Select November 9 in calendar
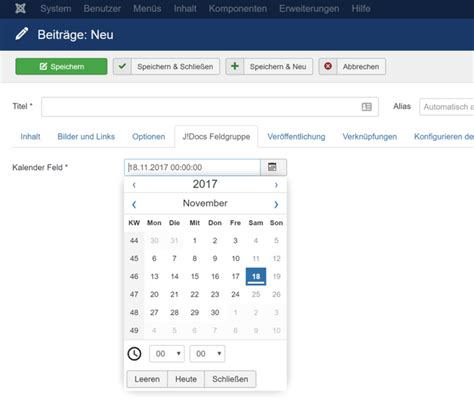Viewport: 474px width, 406px height. pos(215,258)
